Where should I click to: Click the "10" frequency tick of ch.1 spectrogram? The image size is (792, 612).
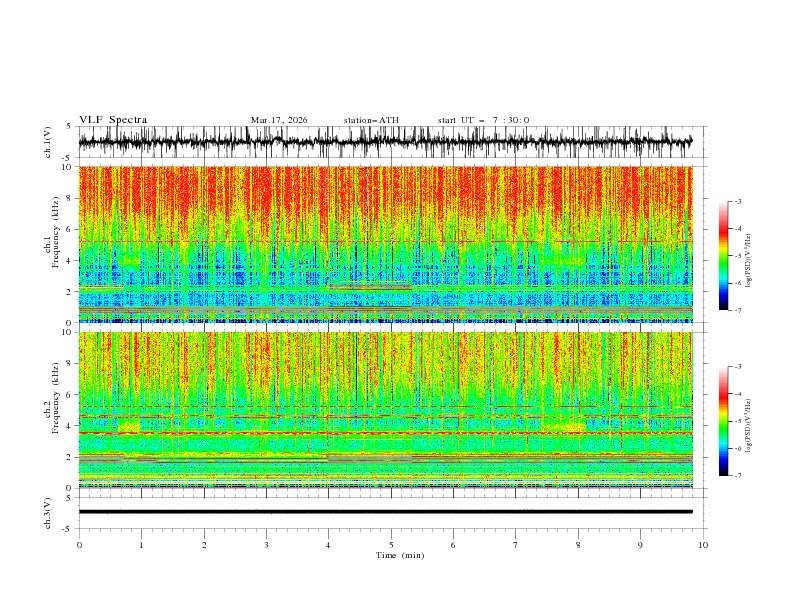pyautogui.click(x=68, y=167)
